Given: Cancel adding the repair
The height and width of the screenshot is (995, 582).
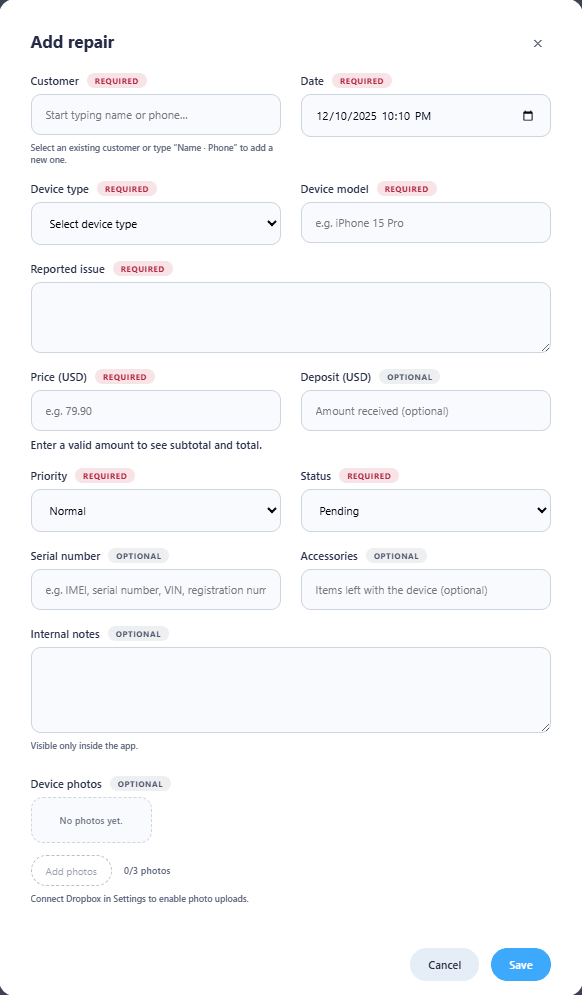Looking at the screenshot, I should pos(444,964).
